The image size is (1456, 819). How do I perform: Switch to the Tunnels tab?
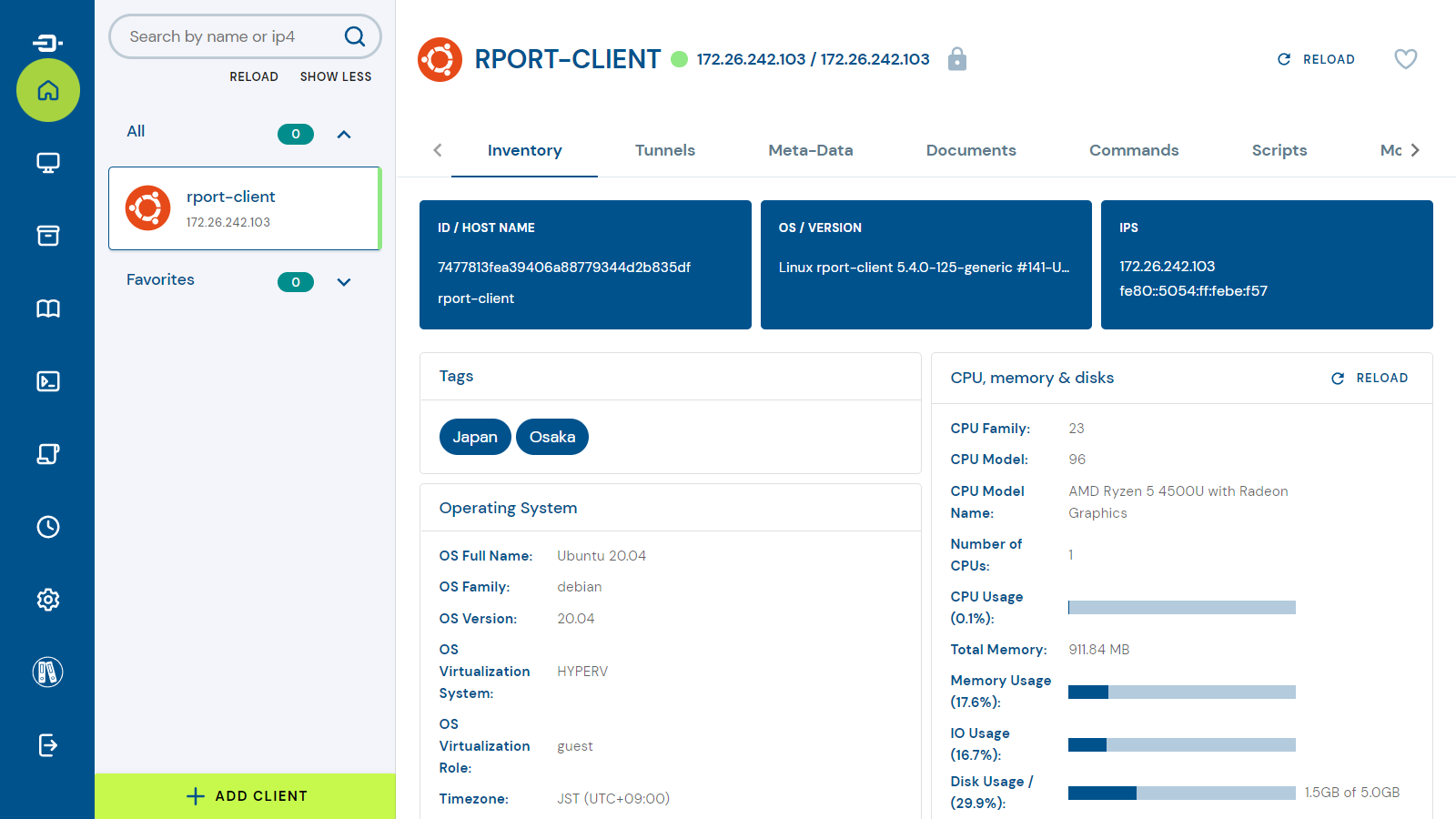coord(664,150)
